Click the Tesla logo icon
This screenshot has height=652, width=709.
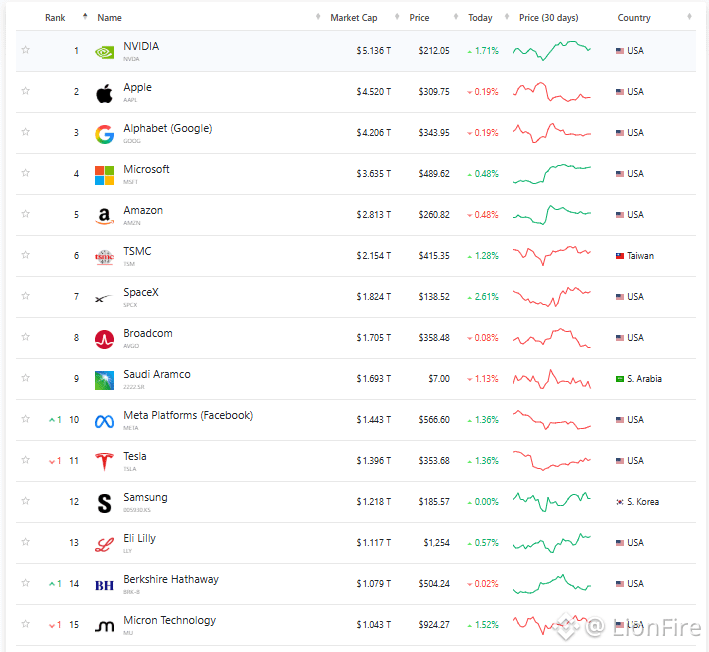(x=104, y=462)
